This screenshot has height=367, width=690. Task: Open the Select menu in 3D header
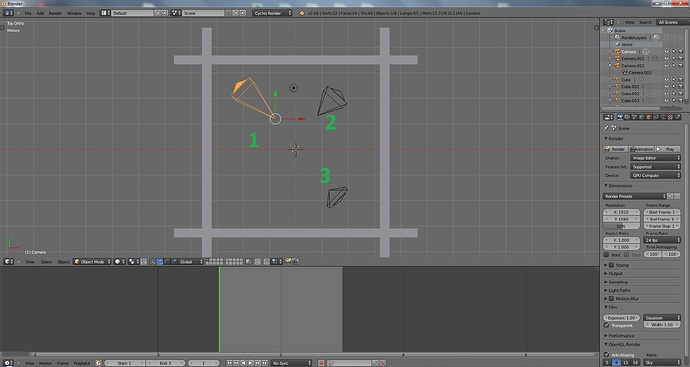47,262
